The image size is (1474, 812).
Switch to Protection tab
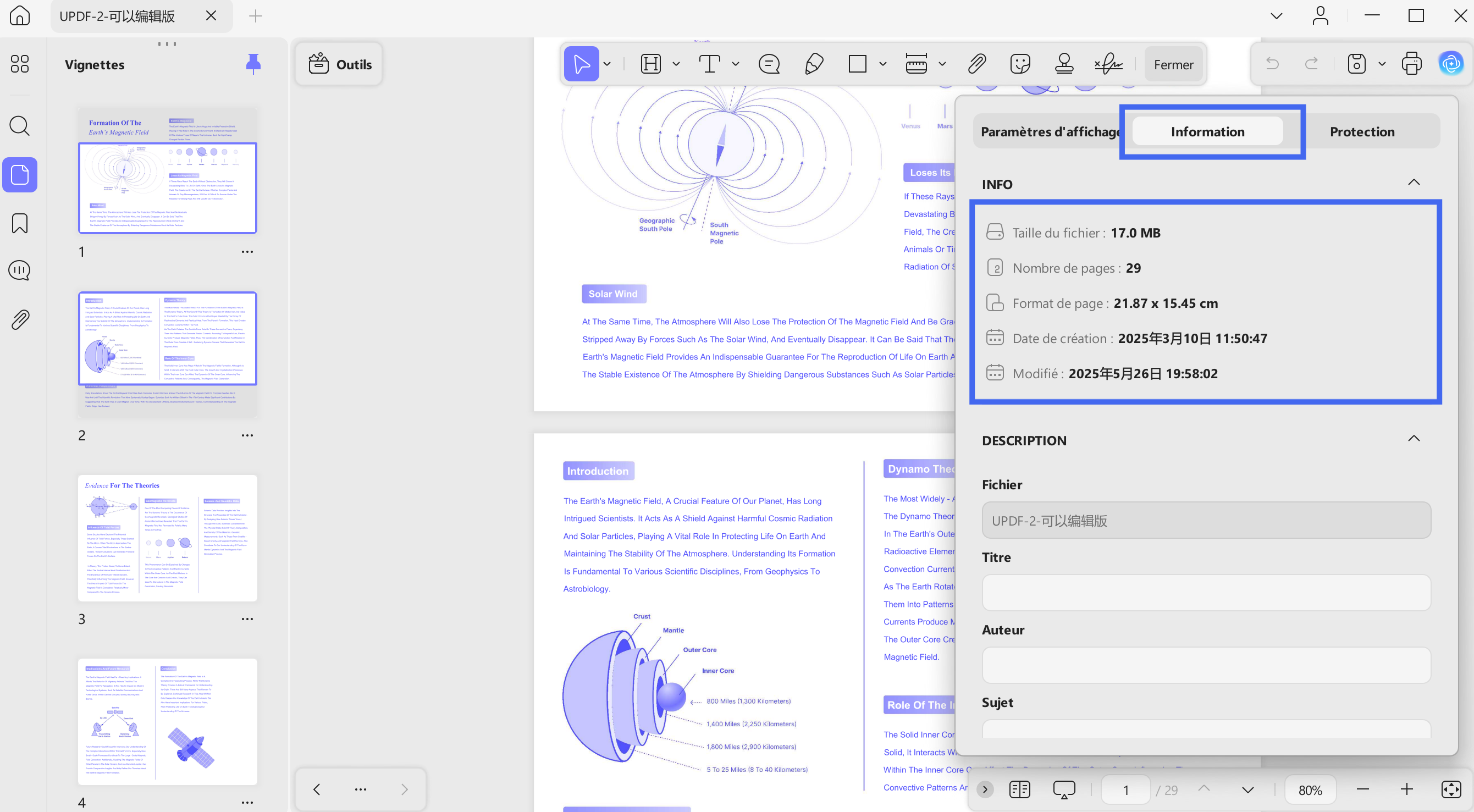click(x=1362, y=131)
